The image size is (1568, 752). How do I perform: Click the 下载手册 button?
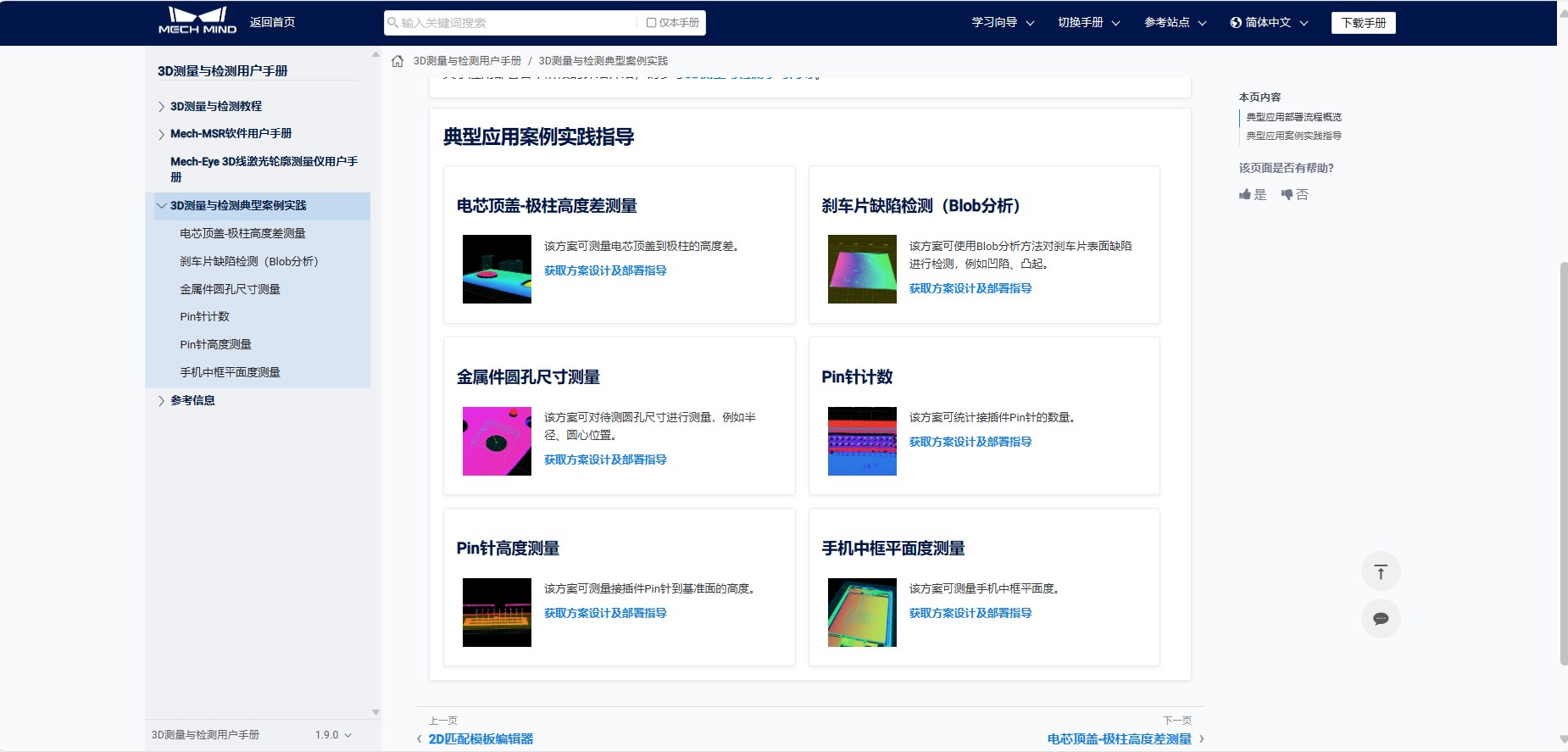pyautogui.click(x=1363, y=23)
